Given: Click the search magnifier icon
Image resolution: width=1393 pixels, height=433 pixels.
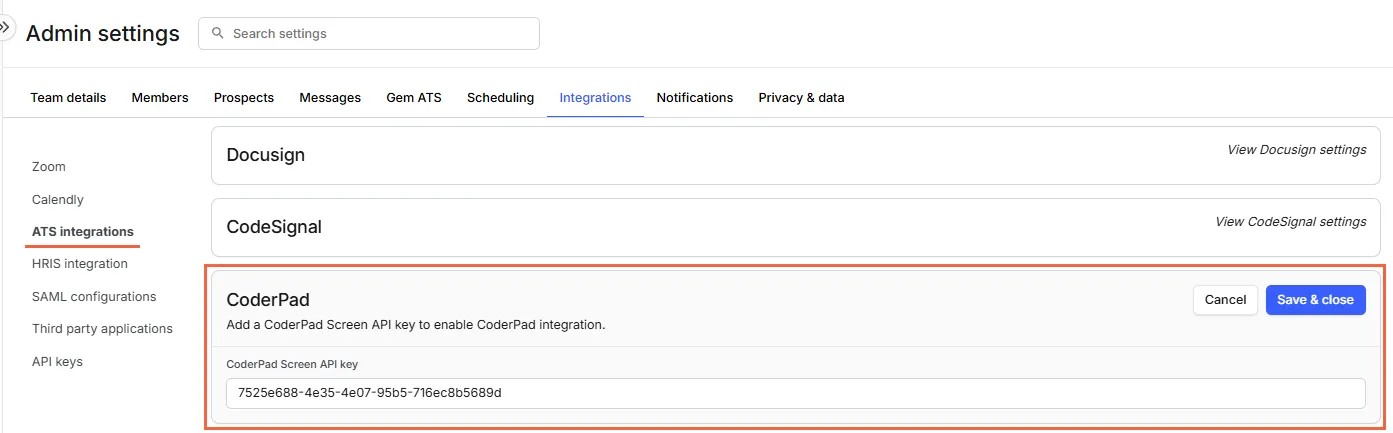Looking at the screenshot, I should tap(217, 33).
